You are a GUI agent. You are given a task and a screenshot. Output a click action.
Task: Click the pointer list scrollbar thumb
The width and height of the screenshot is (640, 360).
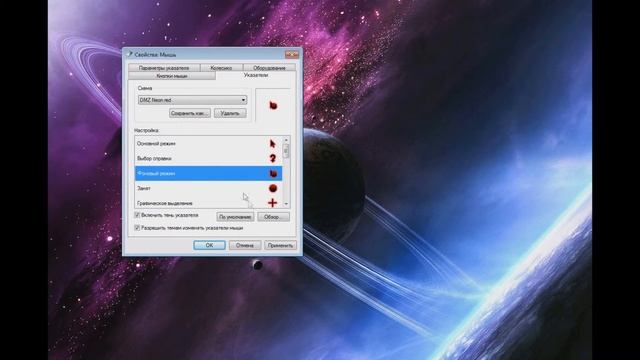[286, 151]
